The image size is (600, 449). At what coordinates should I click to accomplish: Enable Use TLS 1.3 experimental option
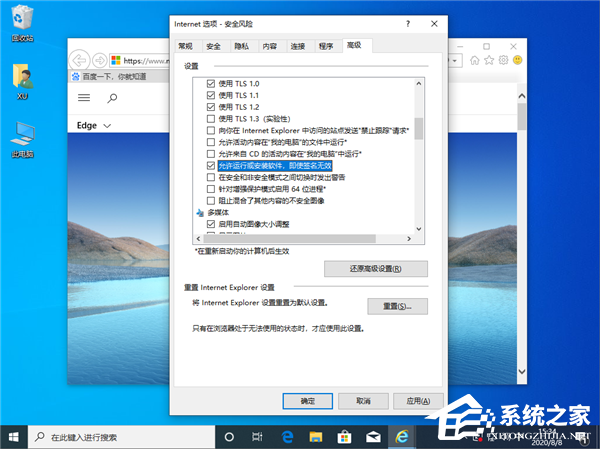(x=211, y=119)
